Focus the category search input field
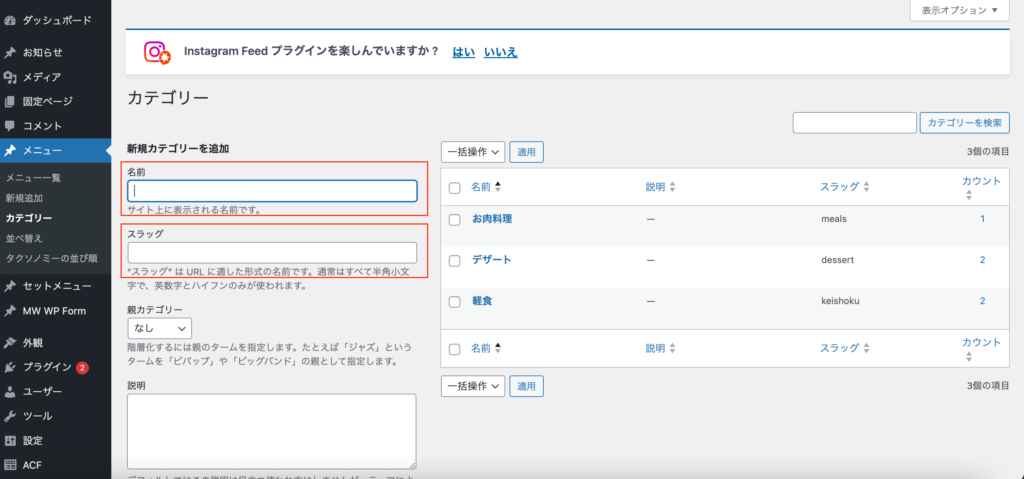 click(x=855, y=123)
